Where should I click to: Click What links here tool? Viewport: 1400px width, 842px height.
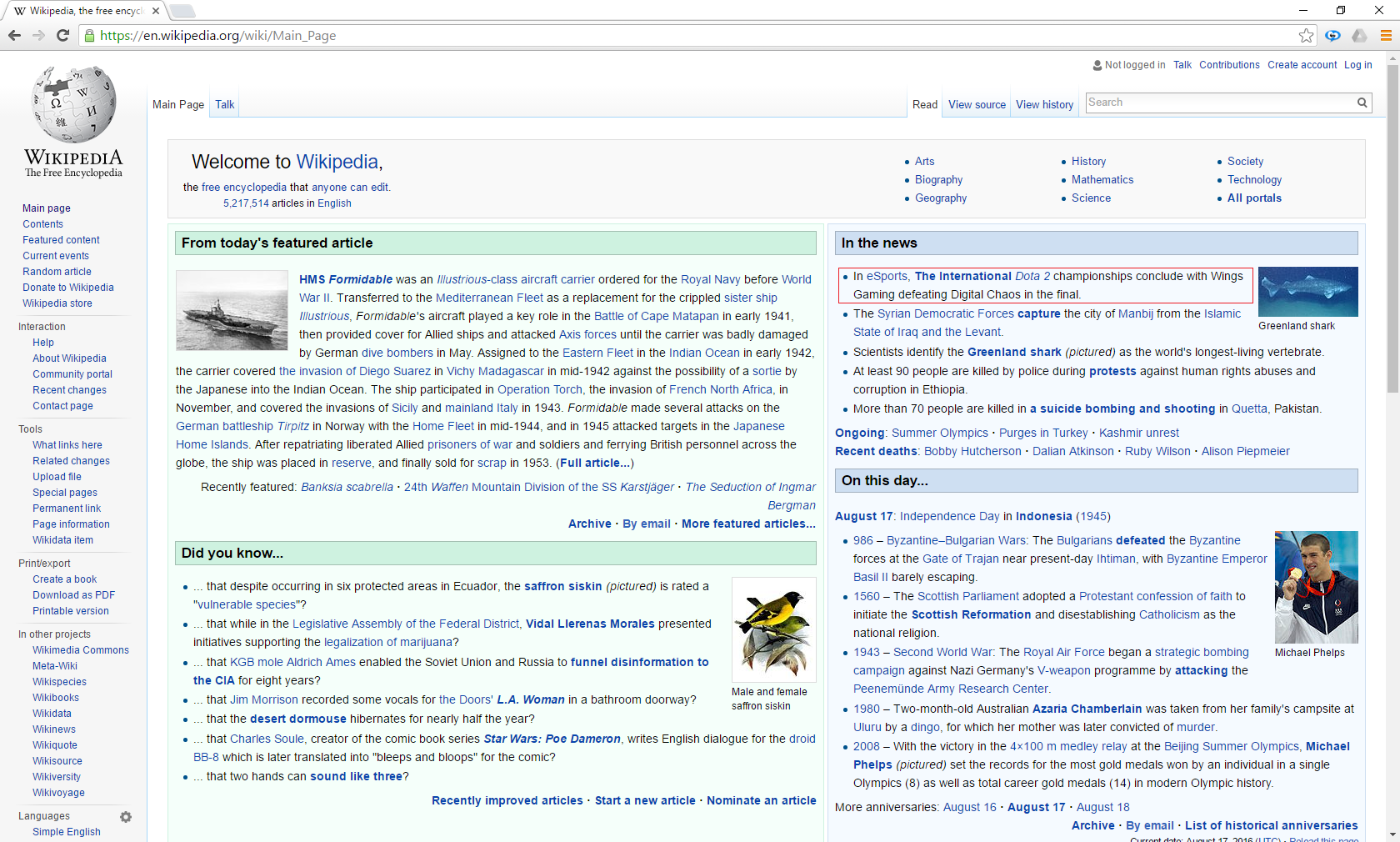[x=67, y=445]
